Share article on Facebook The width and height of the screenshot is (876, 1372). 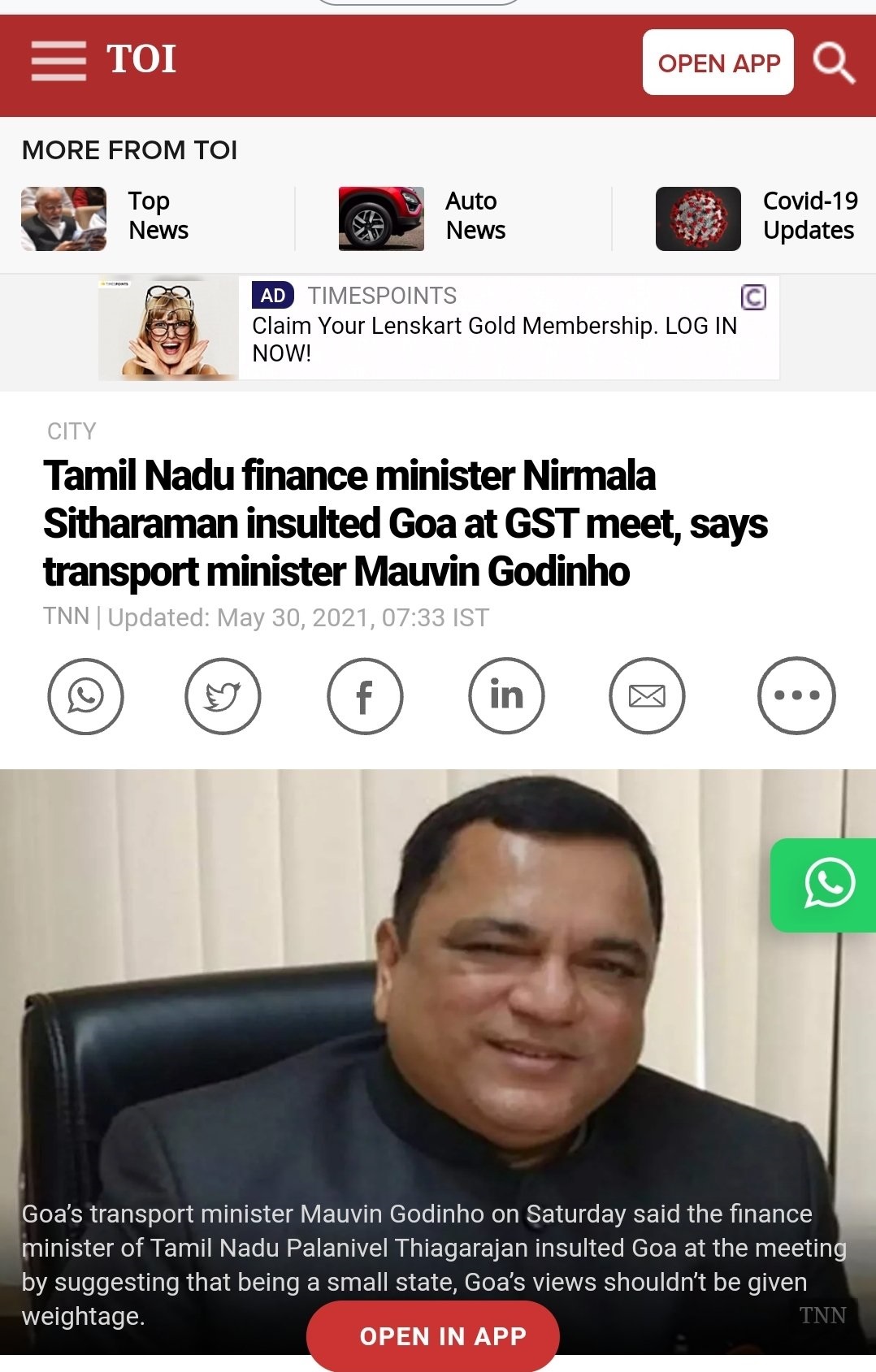tap(365, 696)
